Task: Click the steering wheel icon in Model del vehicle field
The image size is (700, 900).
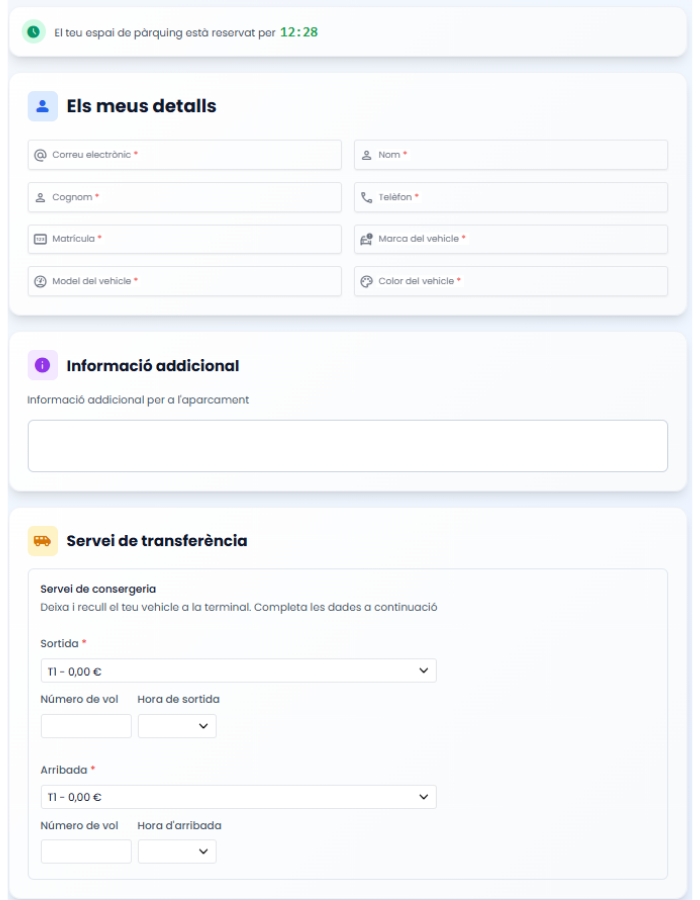Action: (40, 281)
